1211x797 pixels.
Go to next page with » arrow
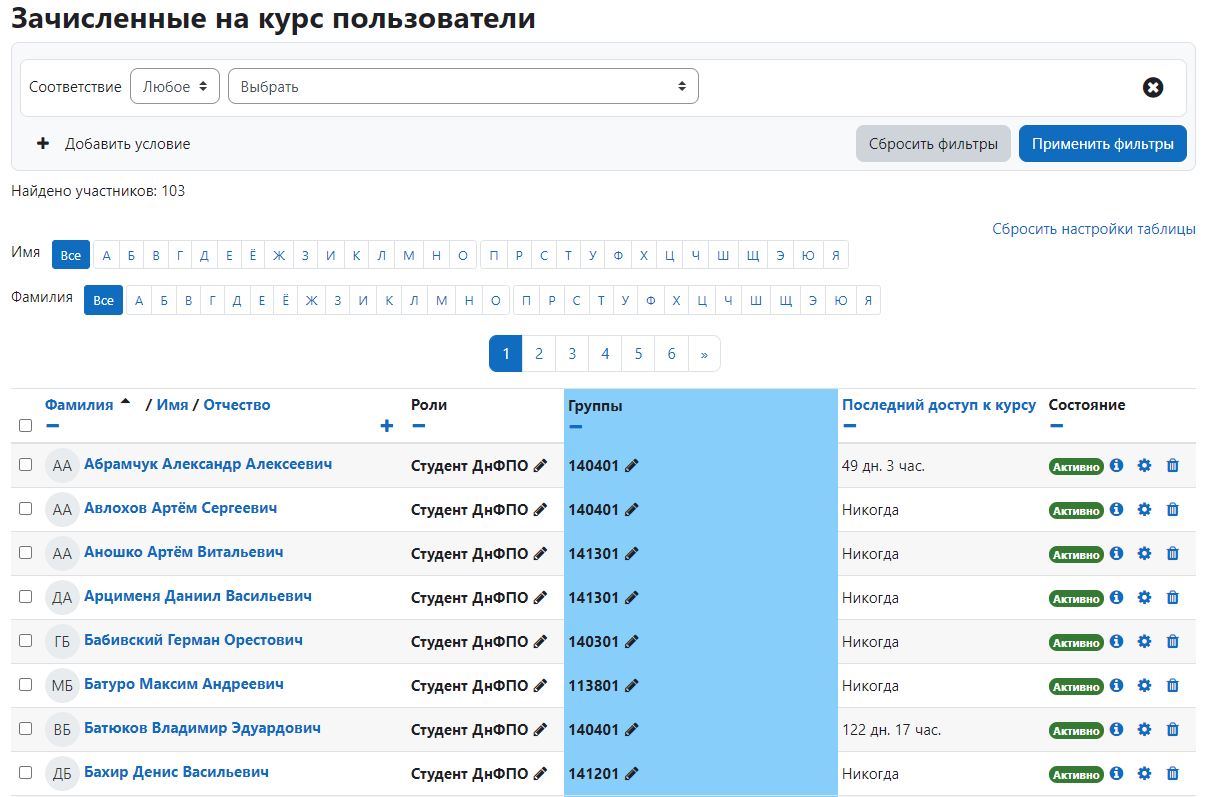[704, 354]
